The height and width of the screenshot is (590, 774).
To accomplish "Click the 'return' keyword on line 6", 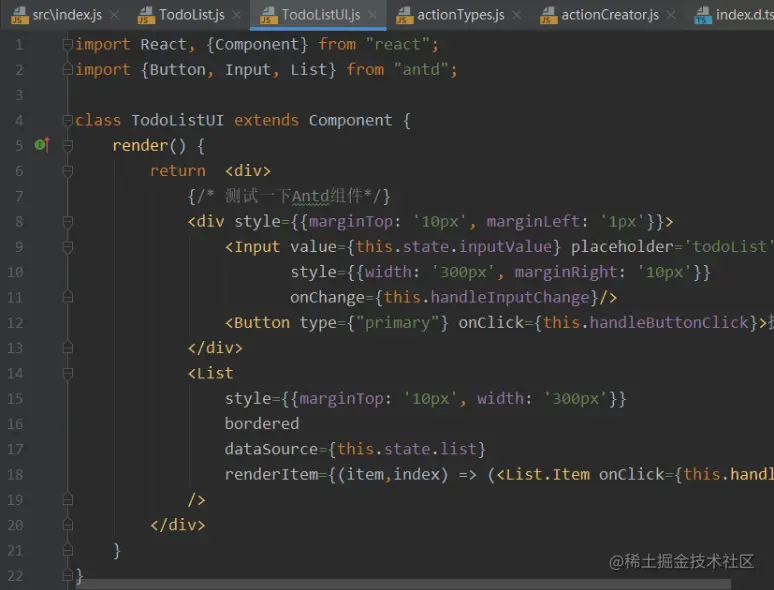I will [178, 171].
